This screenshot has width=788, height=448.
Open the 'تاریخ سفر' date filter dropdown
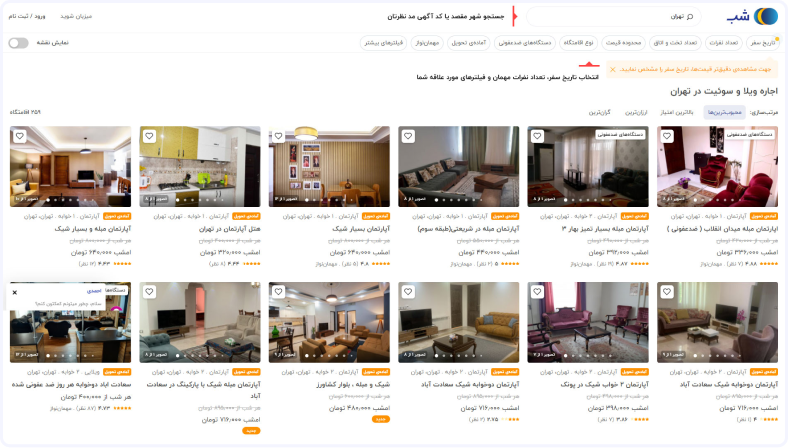(762, 43)
